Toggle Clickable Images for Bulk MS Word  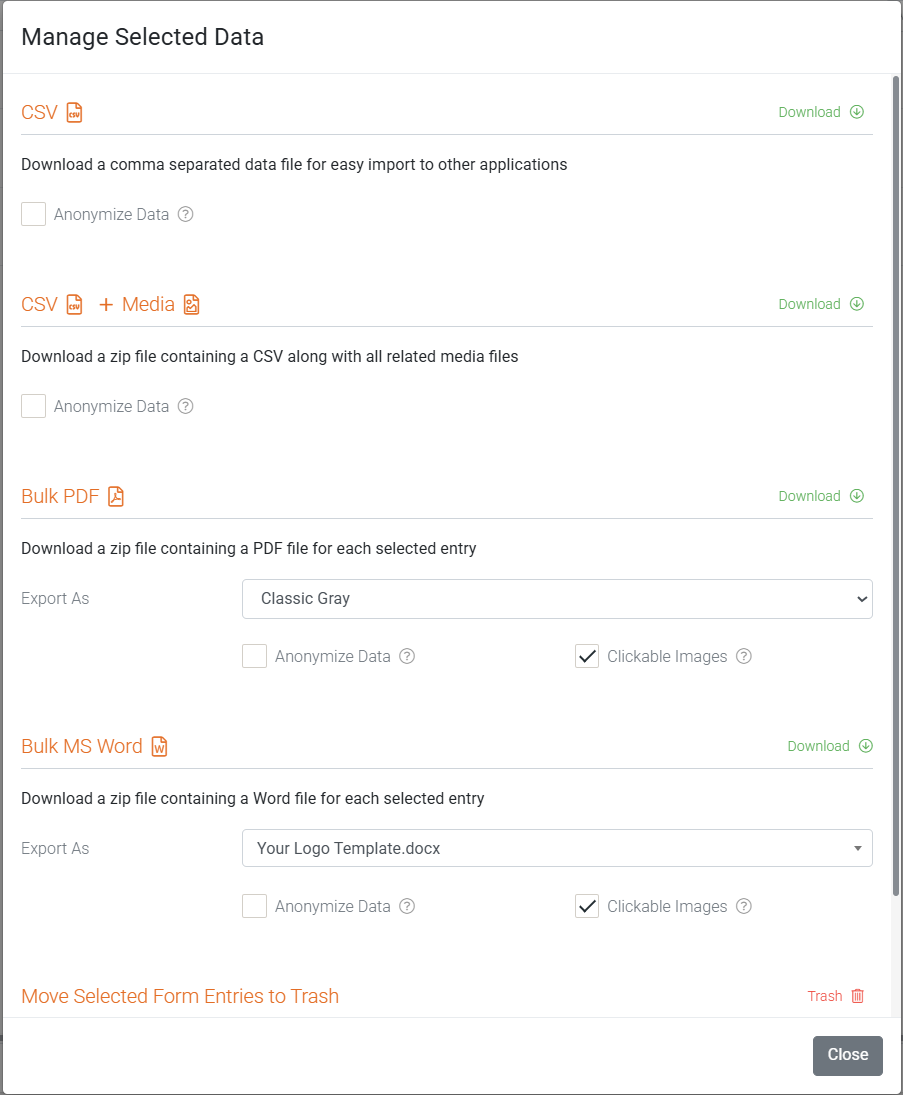(587, 906)
